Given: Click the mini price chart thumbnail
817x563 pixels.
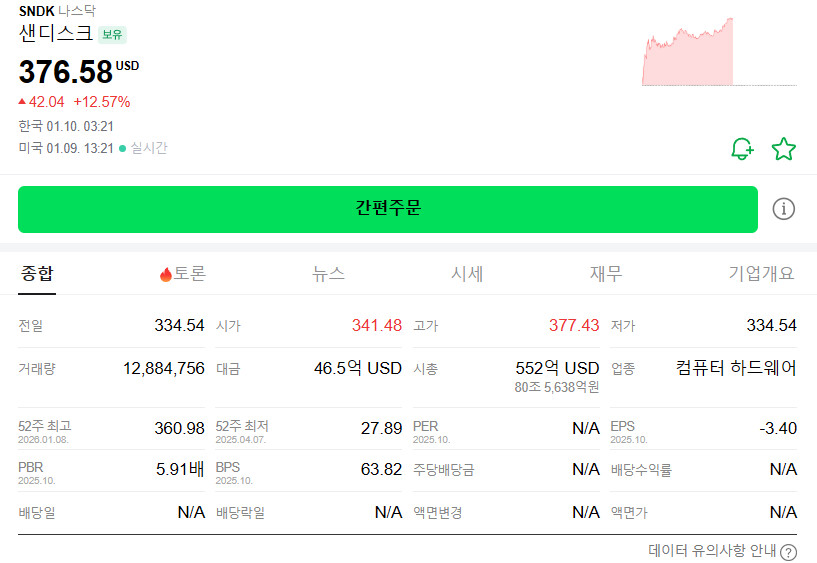Looking at the screenshot, I should tap(718, 51).
